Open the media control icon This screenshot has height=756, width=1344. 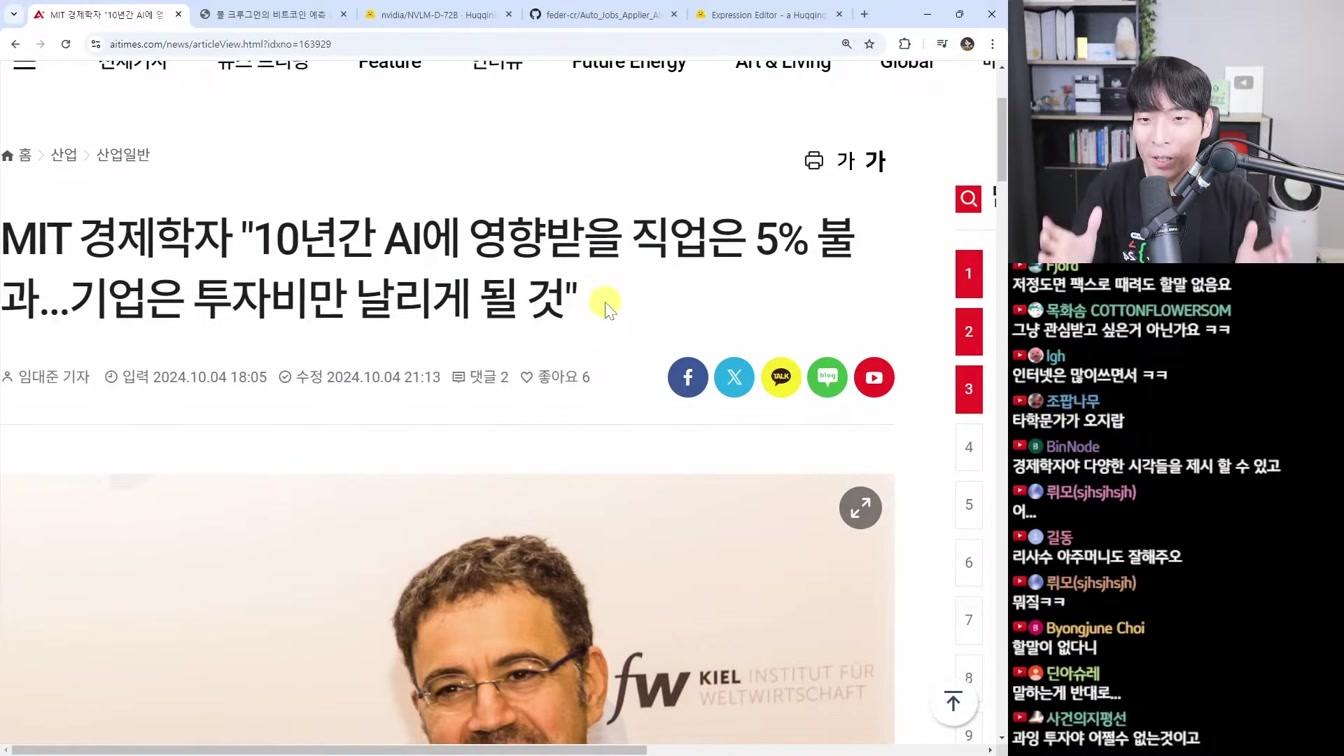click(x=942, y=44)
